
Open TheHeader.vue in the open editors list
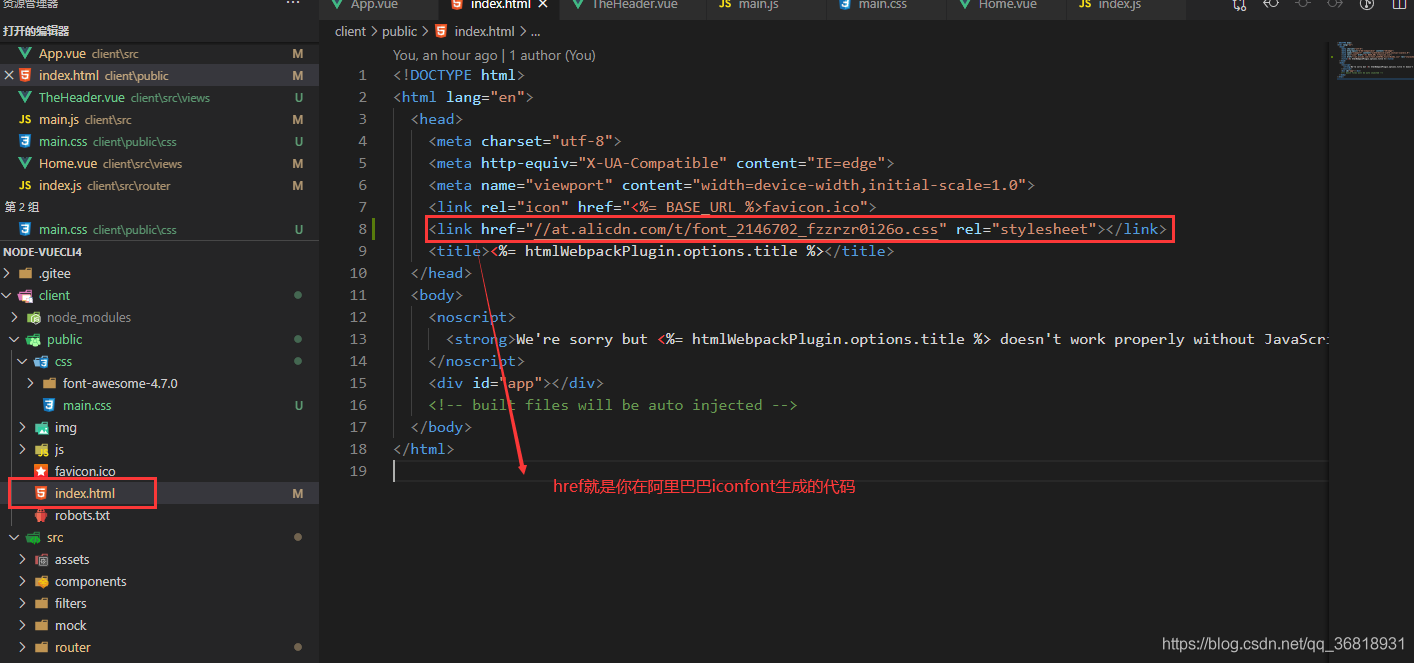coord(160,97)
